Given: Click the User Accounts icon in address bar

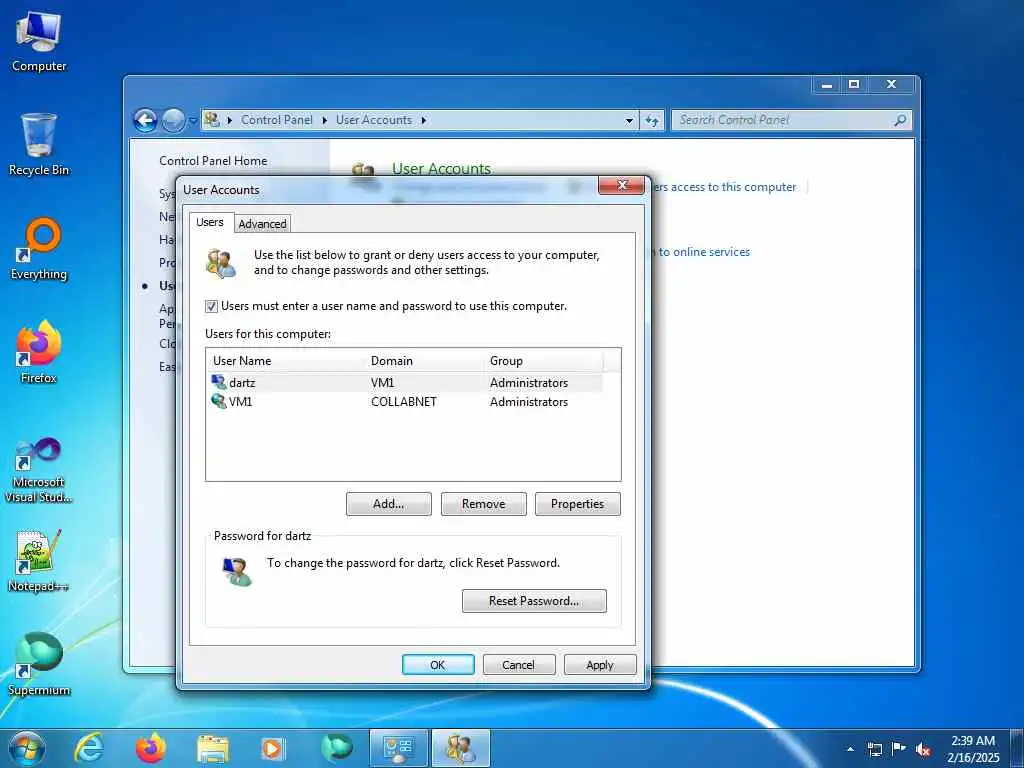Looking at the screenshot, I should pyautogui.click(x=212, y=120).
